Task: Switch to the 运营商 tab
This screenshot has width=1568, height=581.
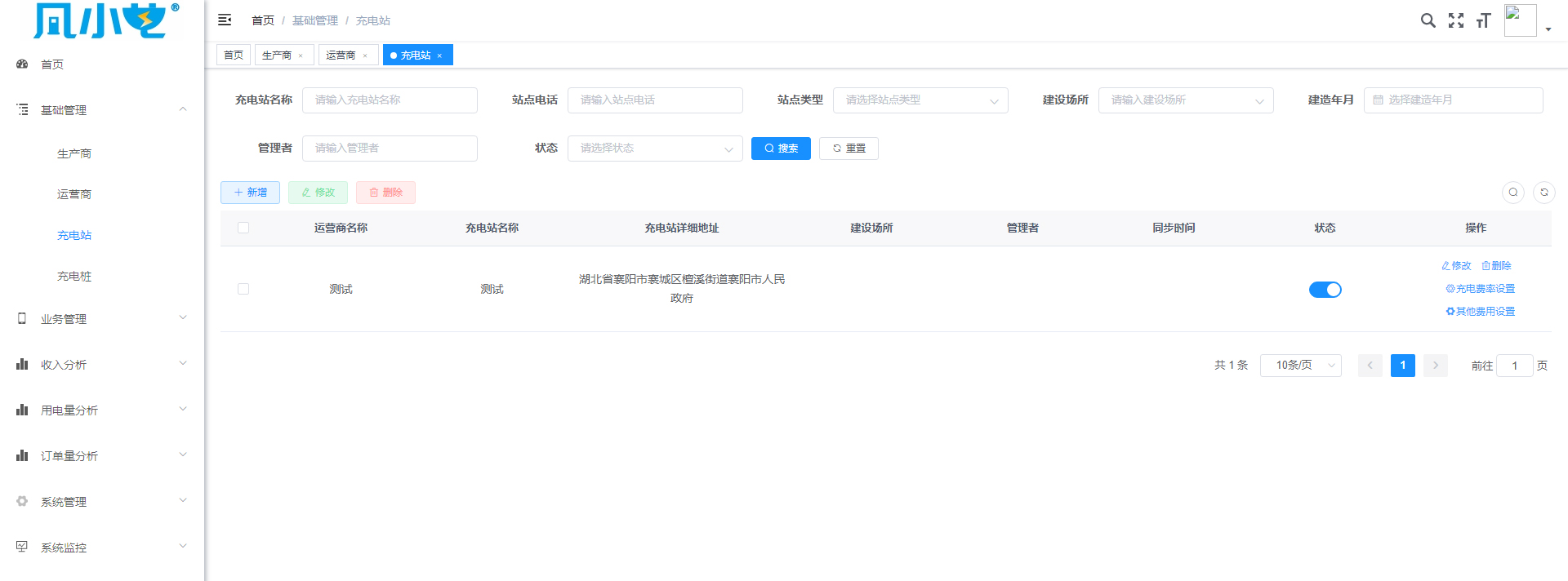Action: 341,55
